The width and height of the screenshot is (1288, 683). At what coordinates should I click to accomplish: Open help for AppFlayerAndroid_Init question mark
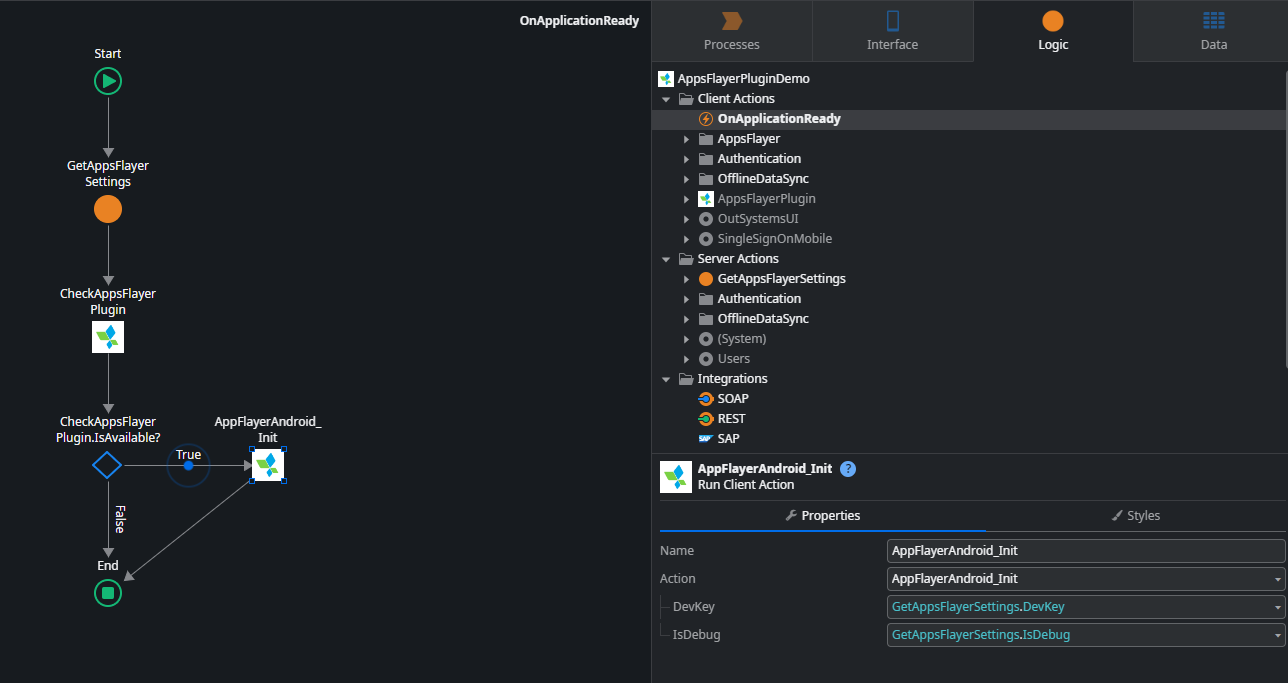click(848, 469)
